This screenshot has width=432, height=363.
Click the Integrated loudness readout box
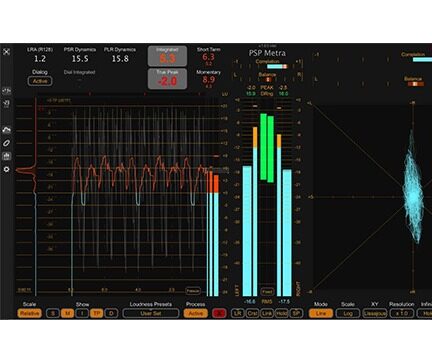167,56
